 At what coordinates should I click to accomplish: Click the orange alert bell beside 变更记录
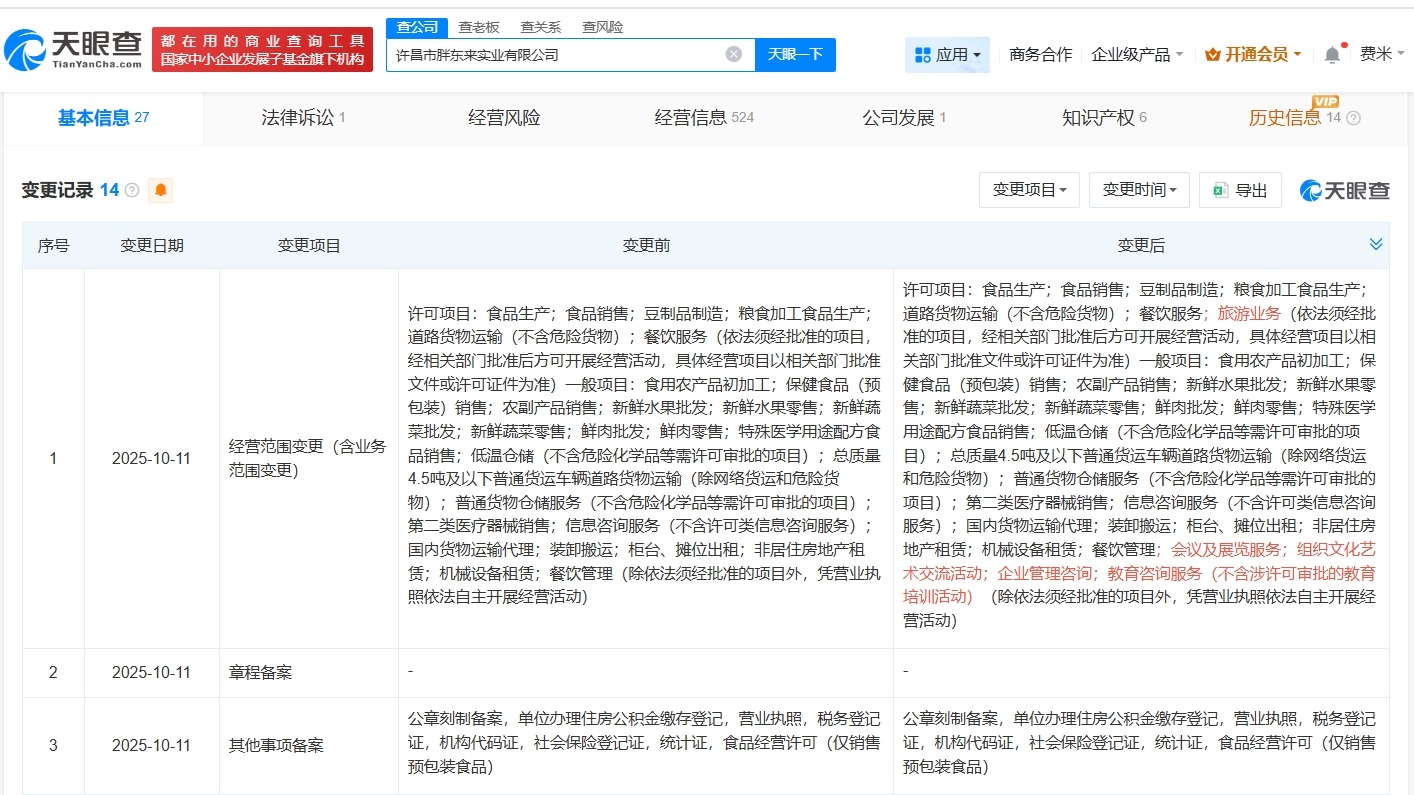161,190
